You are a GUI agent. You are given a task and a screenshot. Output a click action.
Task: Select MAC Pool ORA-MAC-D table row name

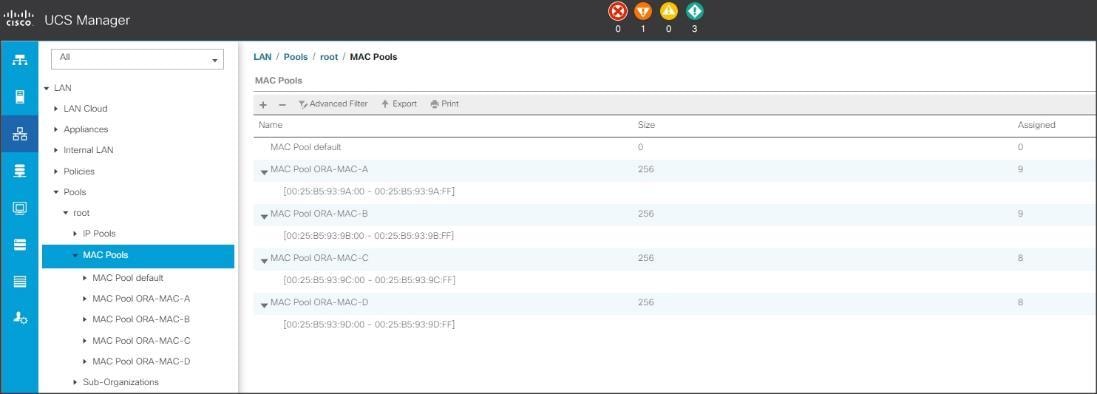click(320, 302)
